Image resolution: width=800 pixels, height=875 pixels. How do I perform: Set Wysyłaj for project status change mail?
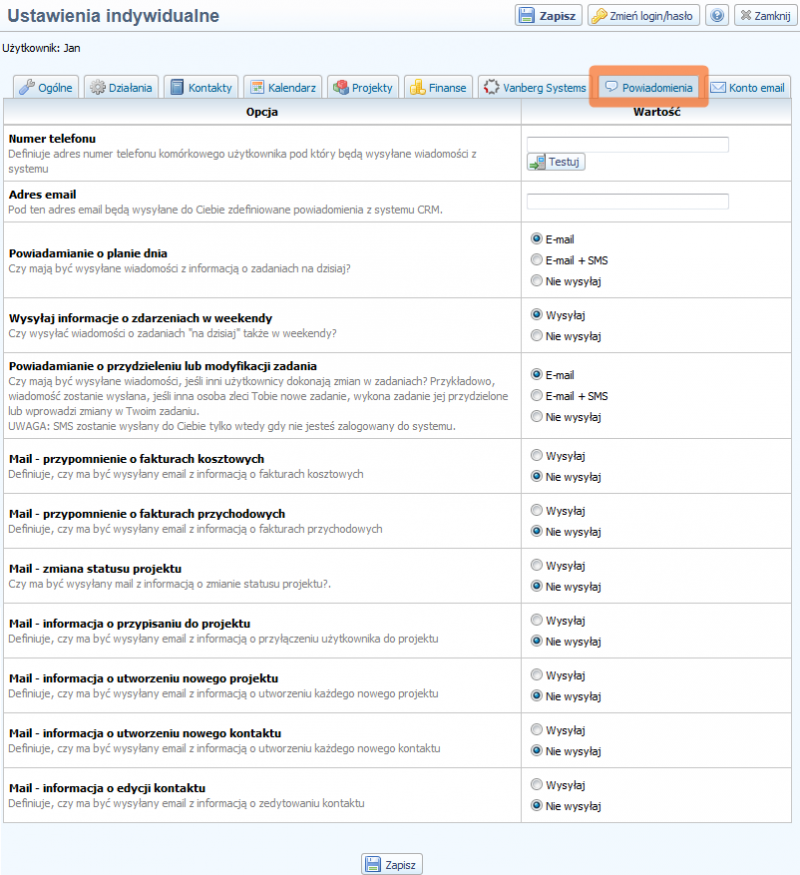(537, 566)
